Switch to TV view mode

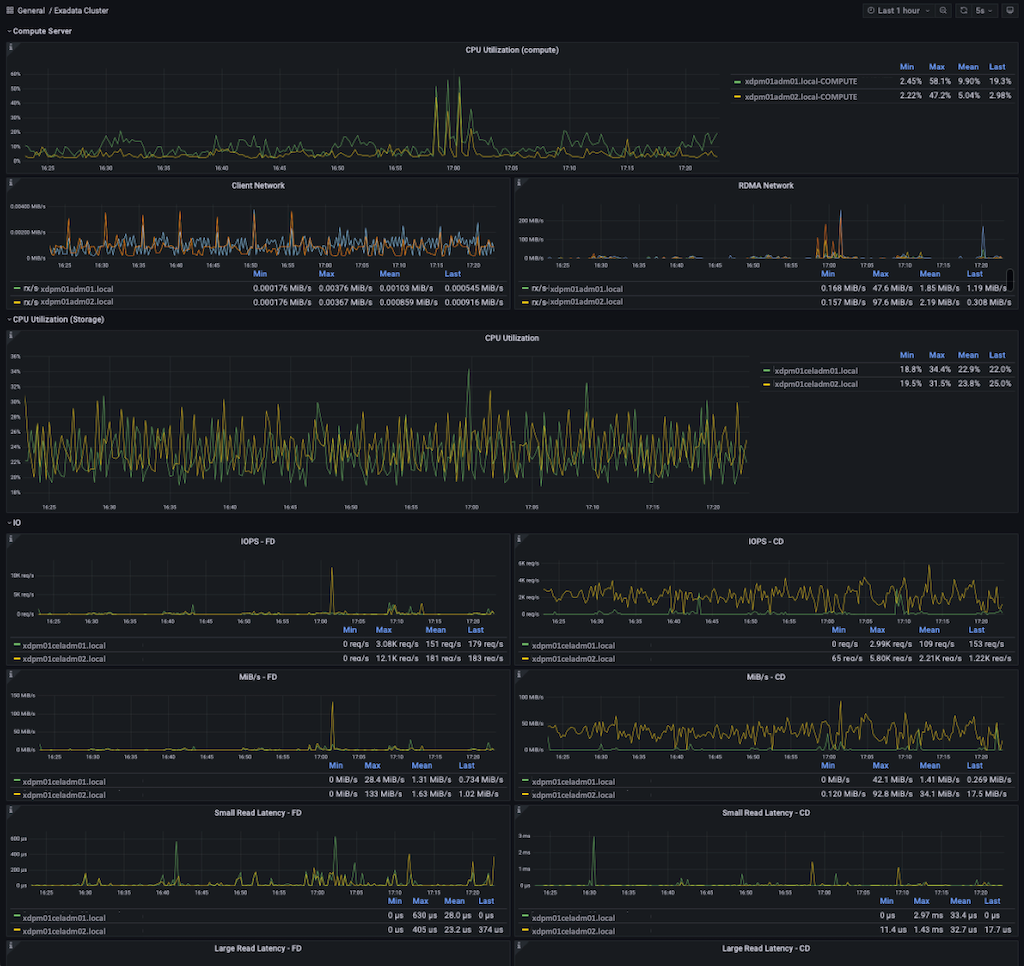click(1010, 10)
